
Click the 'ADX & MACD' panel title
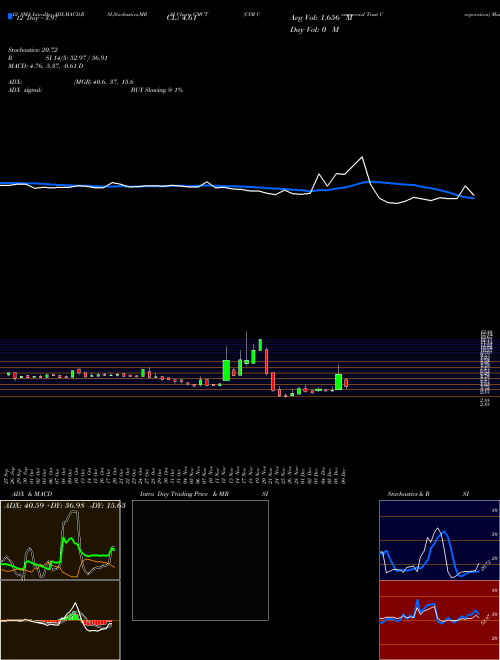tap(32, 494)
